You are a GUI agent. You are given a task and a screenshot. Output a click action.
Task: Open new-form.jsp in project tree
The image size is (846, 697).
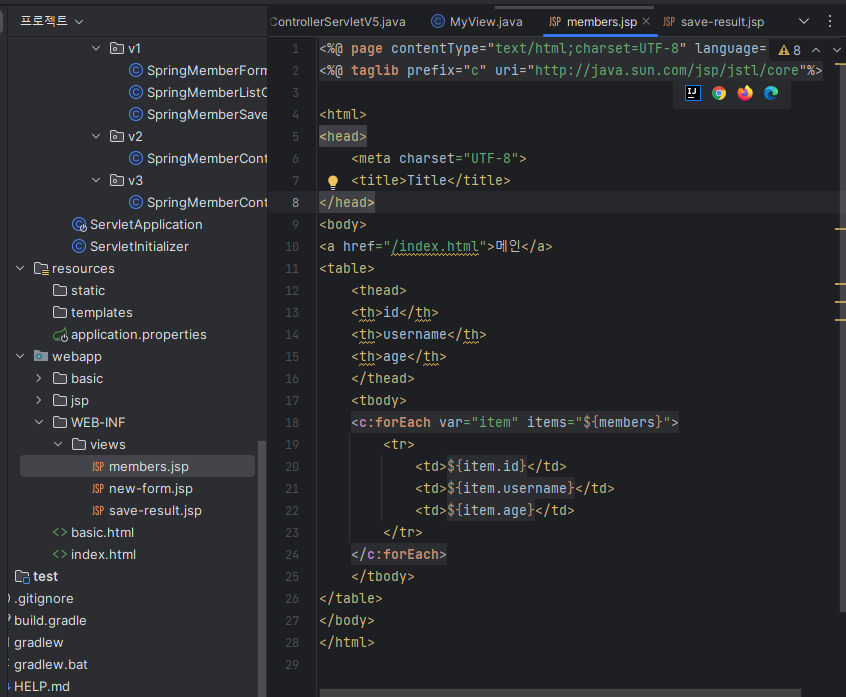click(x=142, y=488)
